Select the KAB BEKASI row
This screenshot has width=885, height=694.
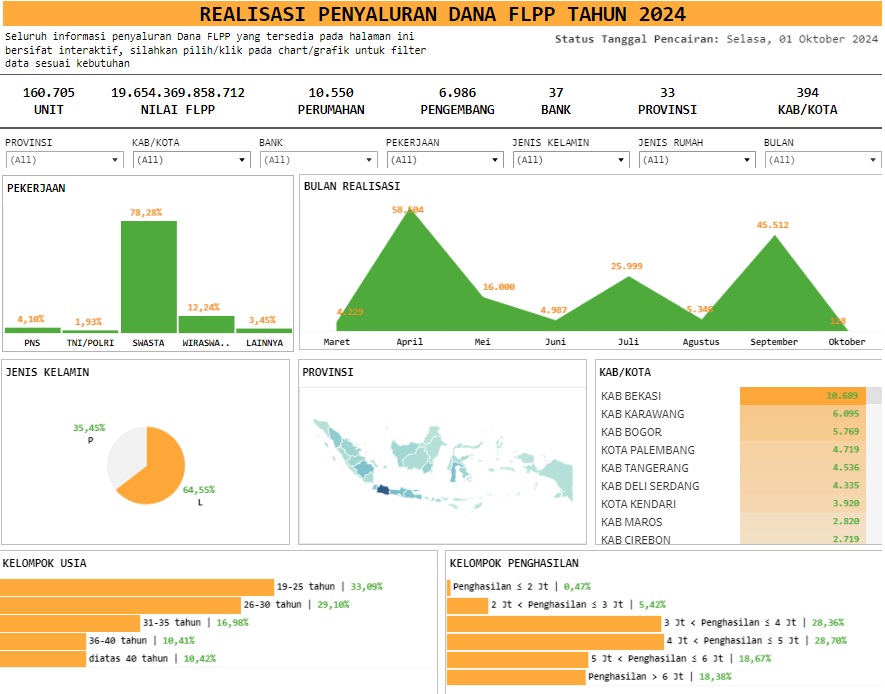coord(733,396)
